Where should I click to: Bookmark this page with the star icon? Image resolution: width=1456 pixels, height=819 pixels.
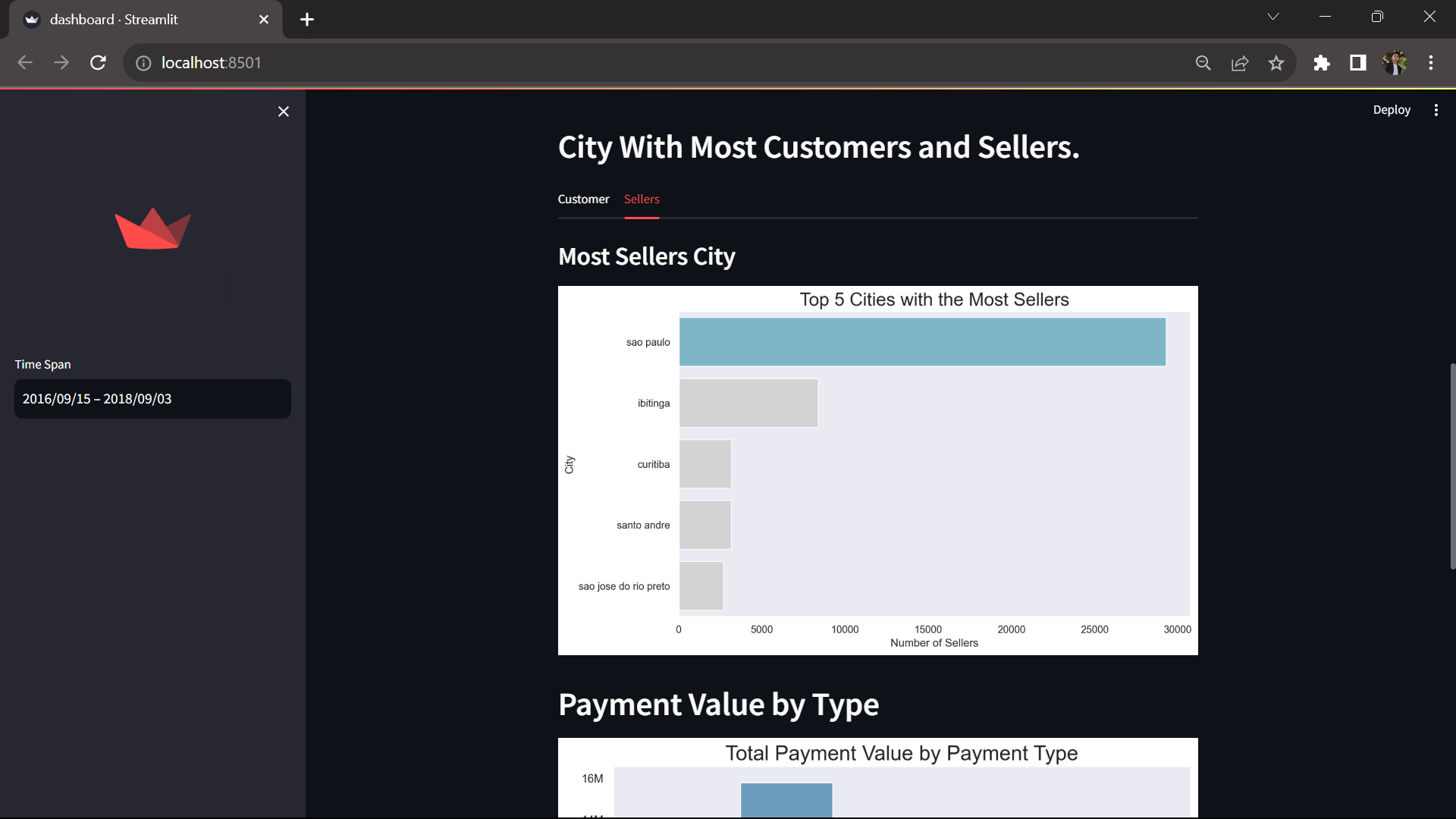coord(1276,63)
